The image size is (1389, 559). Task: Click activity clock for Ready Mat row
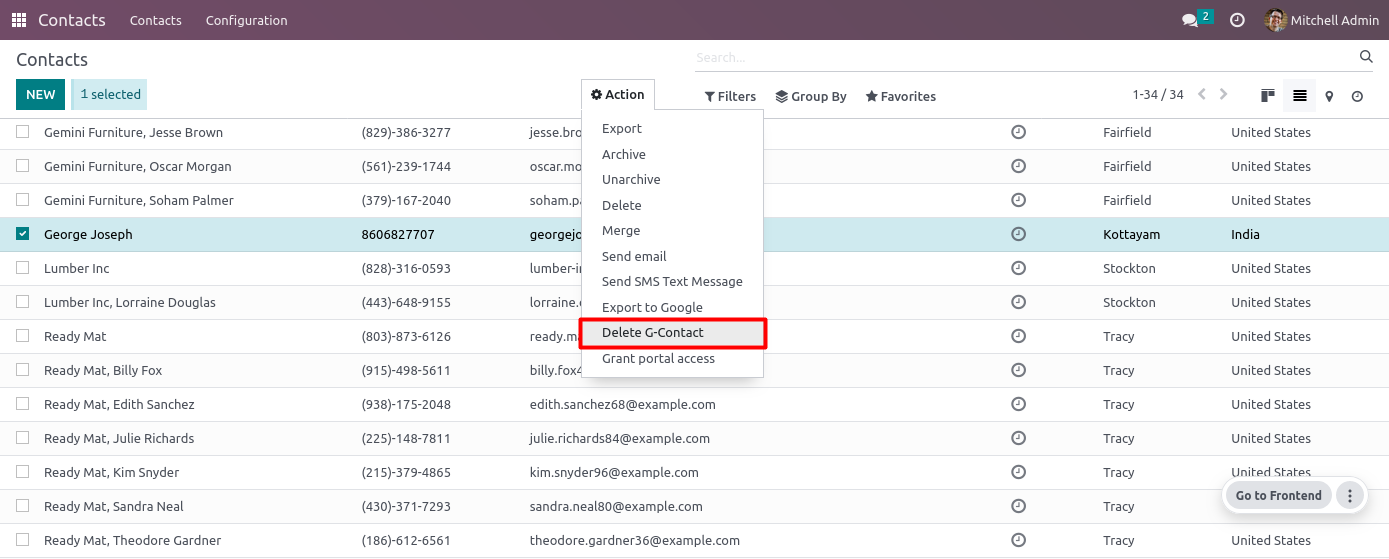(1019, 336)
